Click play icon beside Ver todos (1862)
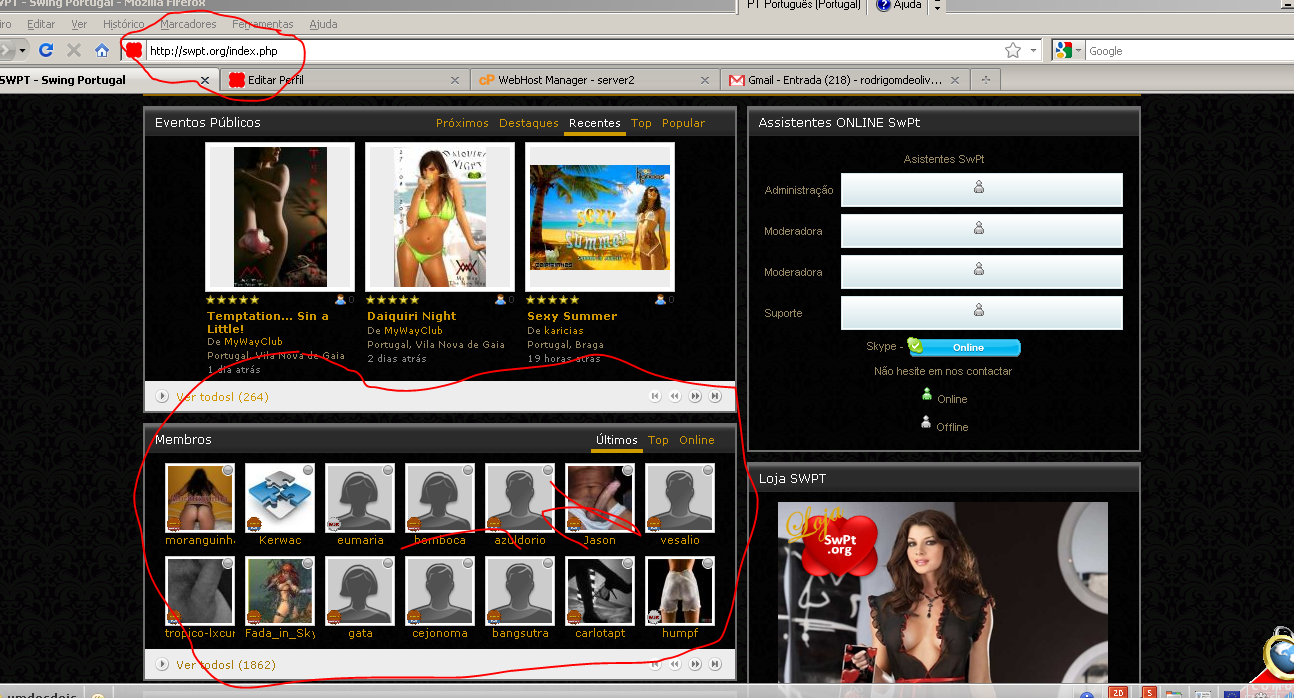Image resolution: width=1294 pixels, height=698 pixels. tap(163, 665)
